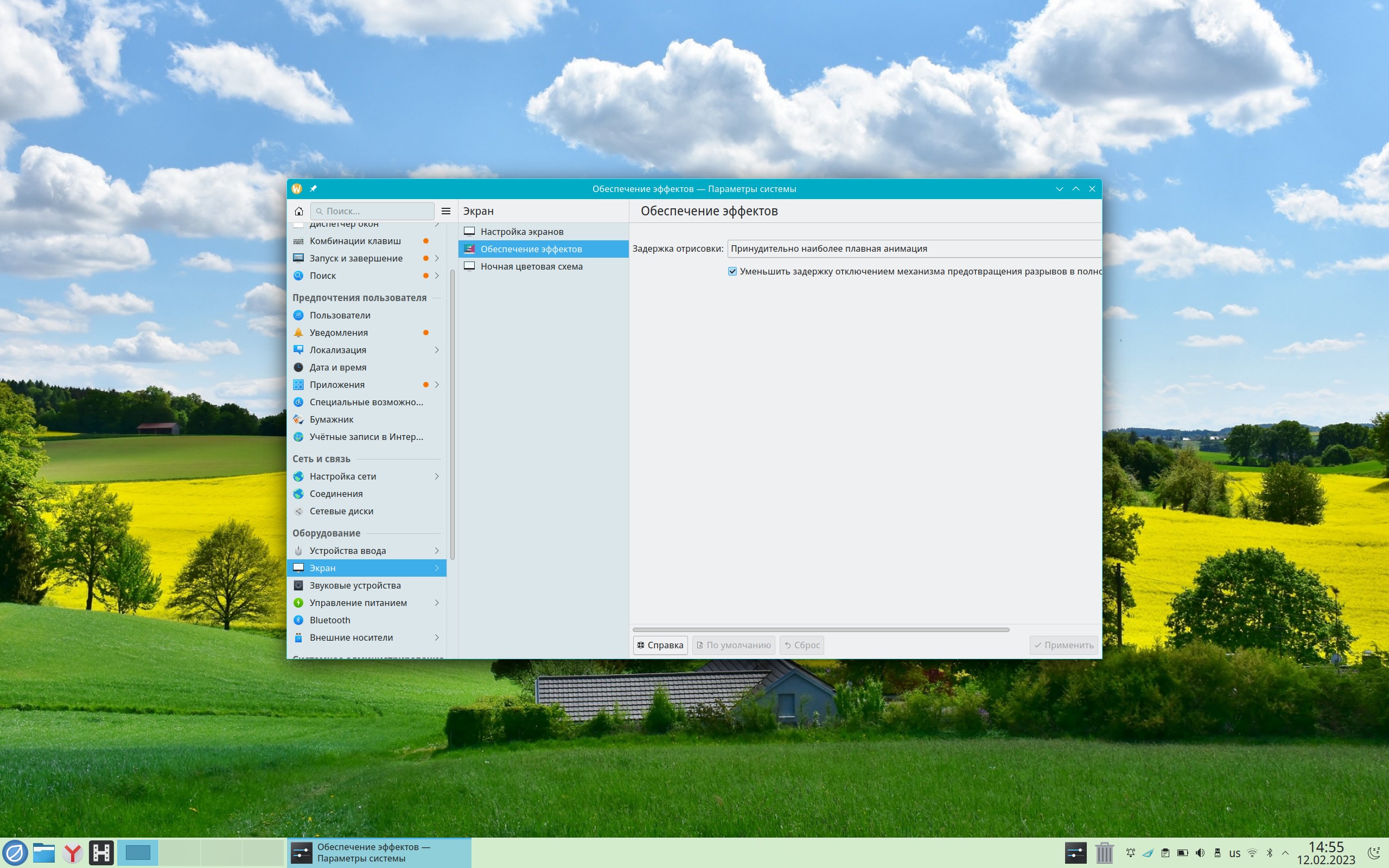Screen dimensions: 1389x868
Task: Click the trash icon in system tray
Action: coord(1104,853)
